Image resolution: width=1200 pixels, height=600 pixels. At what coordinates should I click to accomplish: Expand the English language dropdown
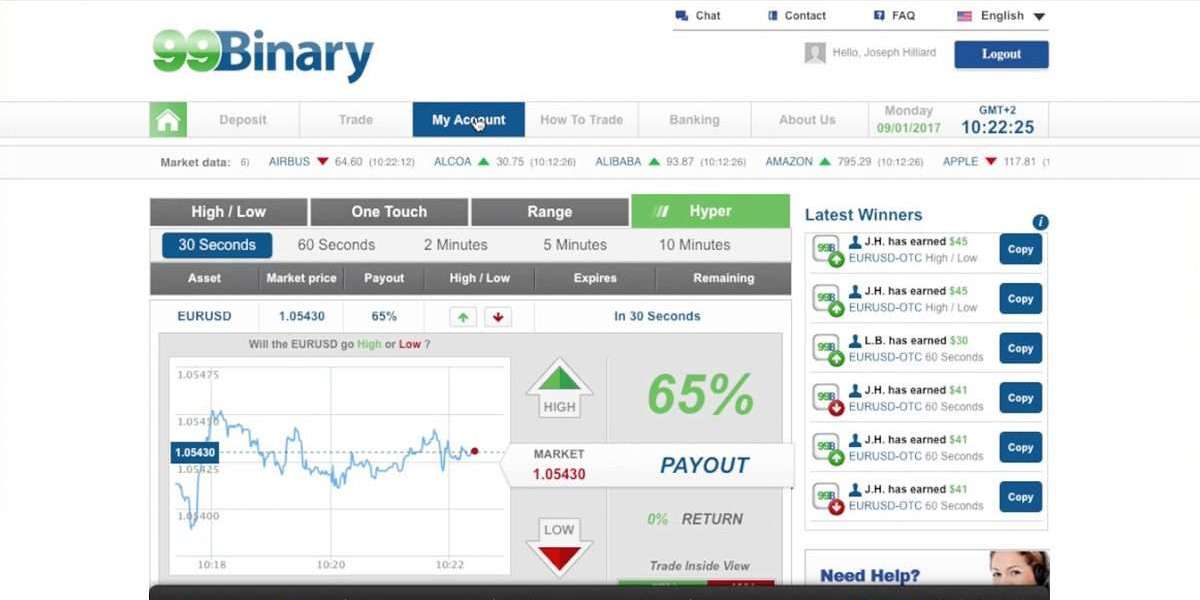[x=1001, y=16]
